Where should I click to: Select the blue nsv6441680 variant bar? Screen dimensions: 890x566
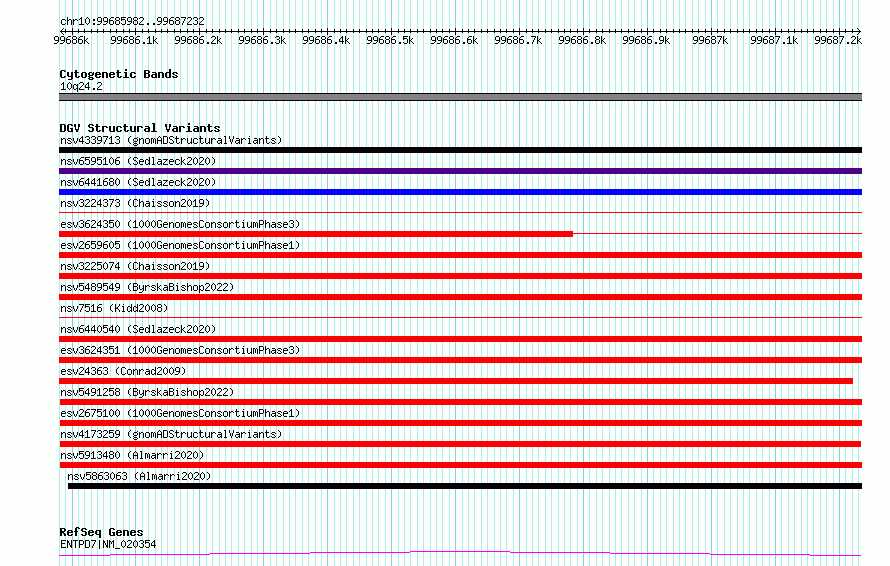tap(460, 192)
